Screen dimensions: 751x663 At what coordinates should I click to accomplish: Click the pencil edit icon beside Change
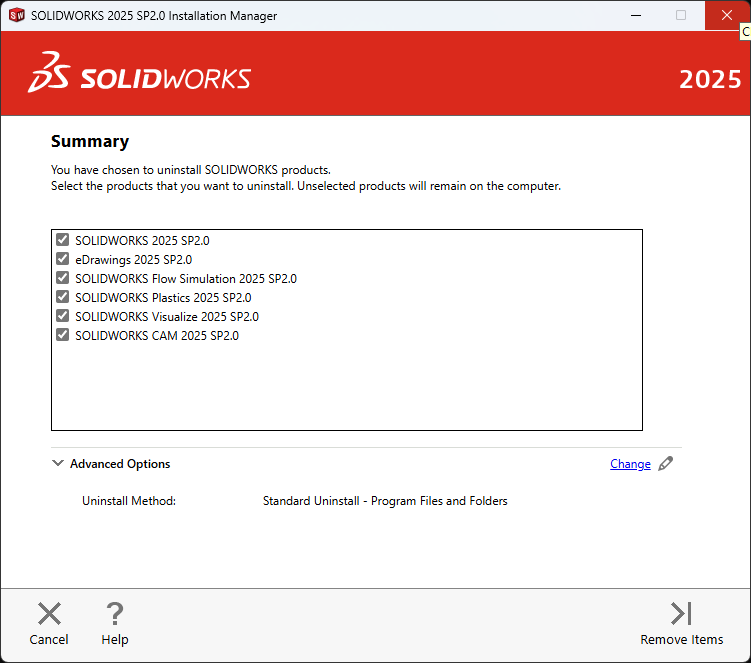point(666,464)
